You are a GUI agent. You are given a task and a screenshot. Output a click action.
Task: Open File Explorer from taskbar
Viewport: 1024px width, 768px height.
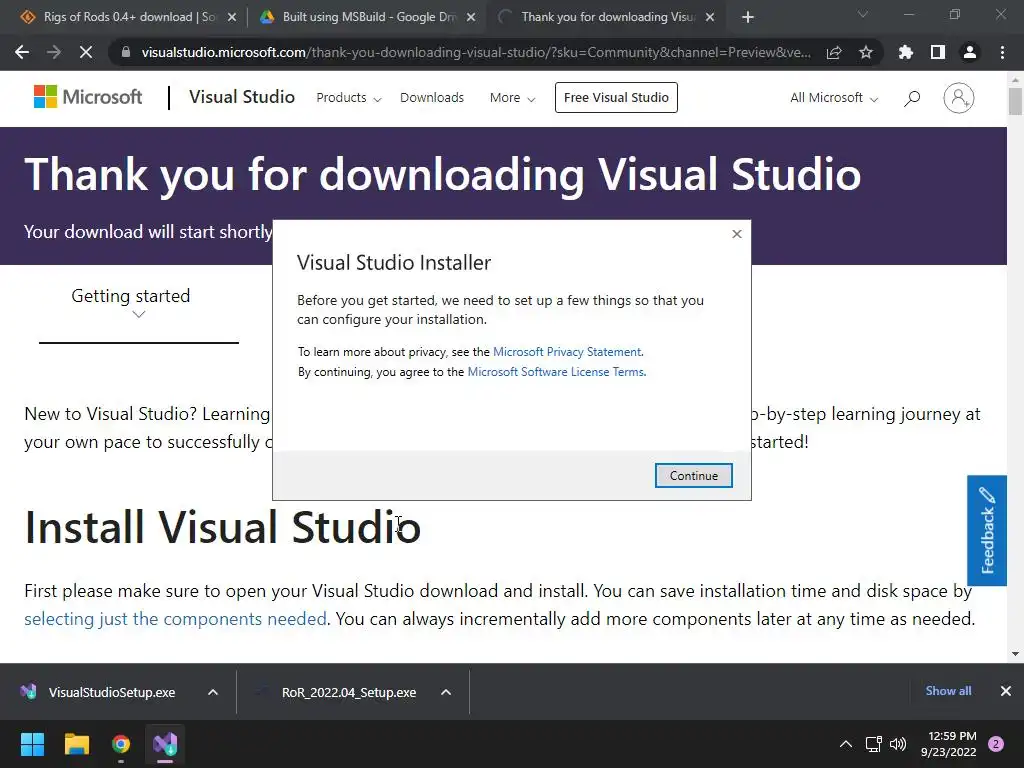click(x=76, y=744)
